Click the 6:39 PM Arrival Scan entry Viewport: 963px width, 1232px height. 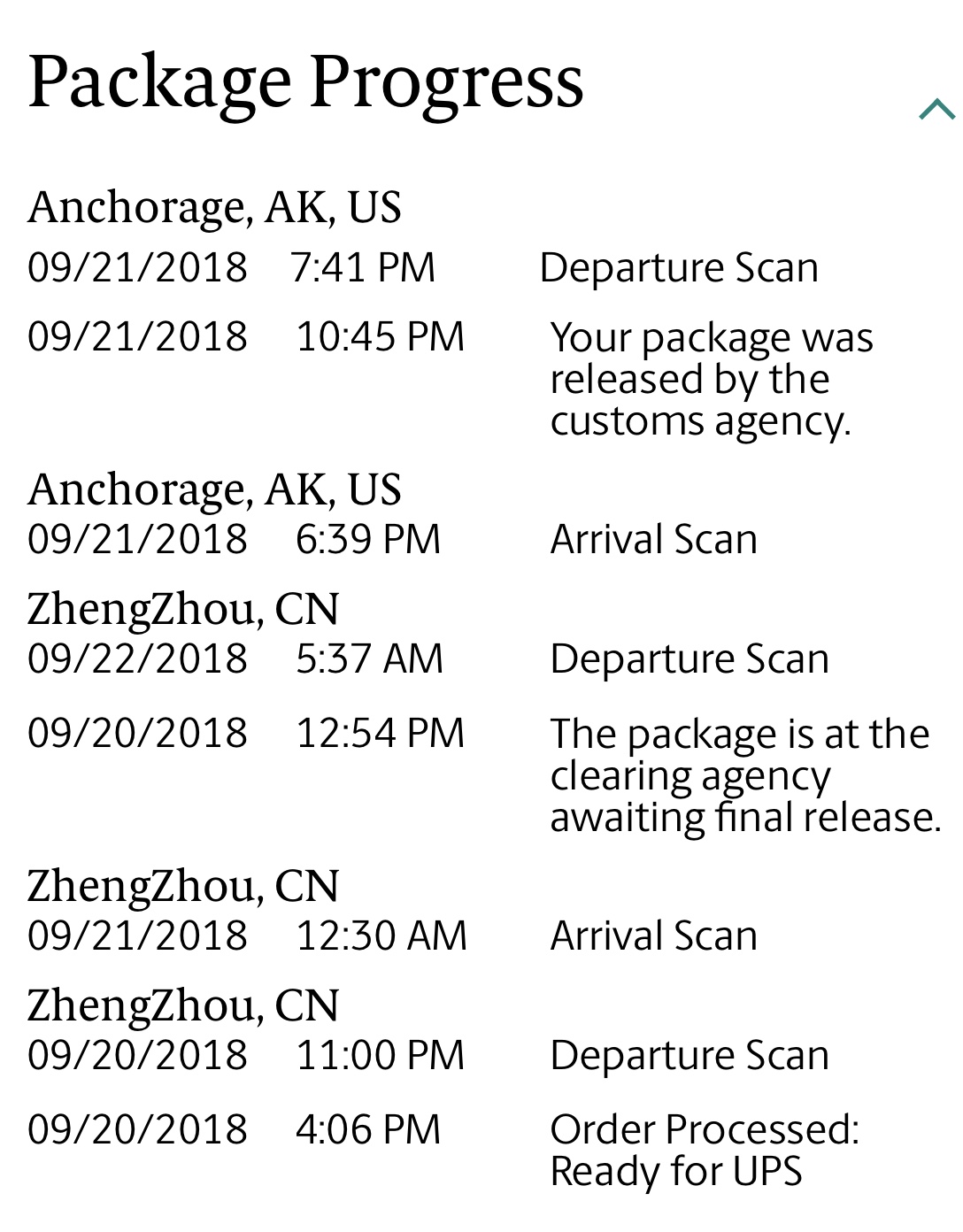coord(653,539)
